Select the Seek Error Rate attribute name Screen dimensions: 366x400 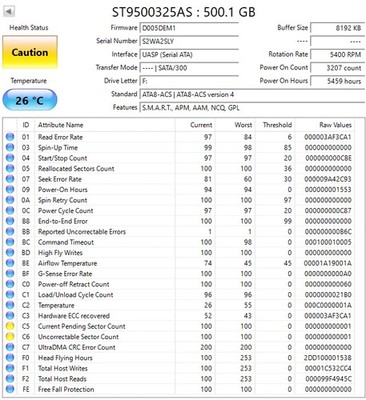[60, 179]
